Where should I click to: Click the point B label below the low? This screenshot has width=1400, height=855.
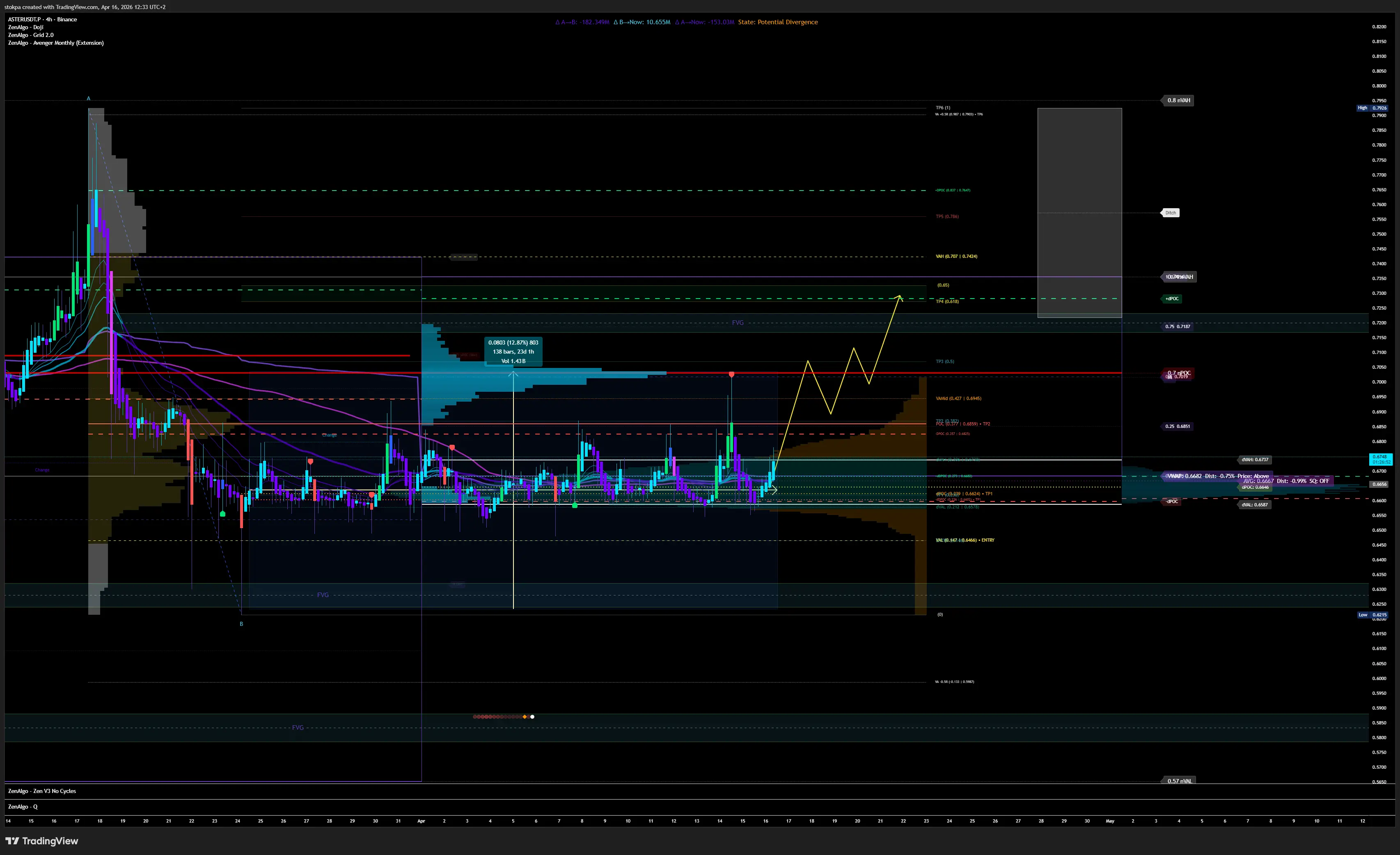pos(241,624)
